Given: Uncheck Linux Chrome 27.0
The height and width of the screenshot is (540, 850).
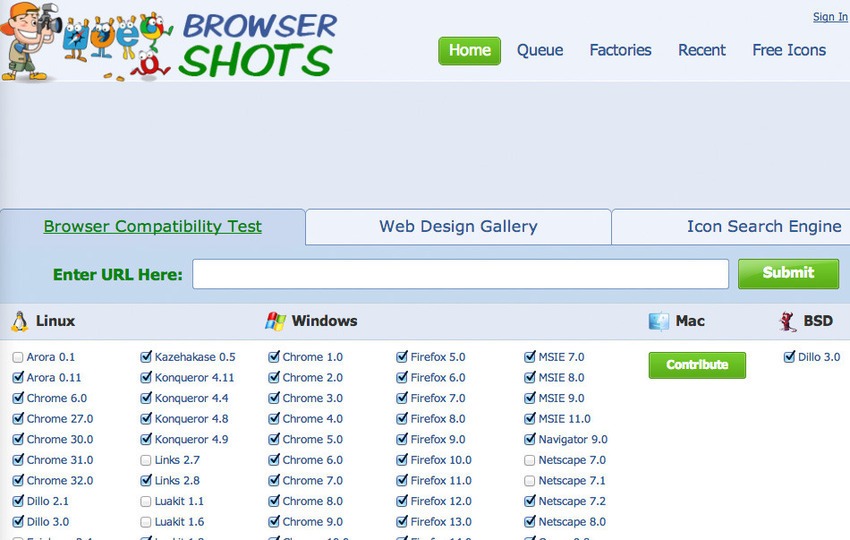Looking at the screenshot, I should pyautogui.click(x=18, y=419).
